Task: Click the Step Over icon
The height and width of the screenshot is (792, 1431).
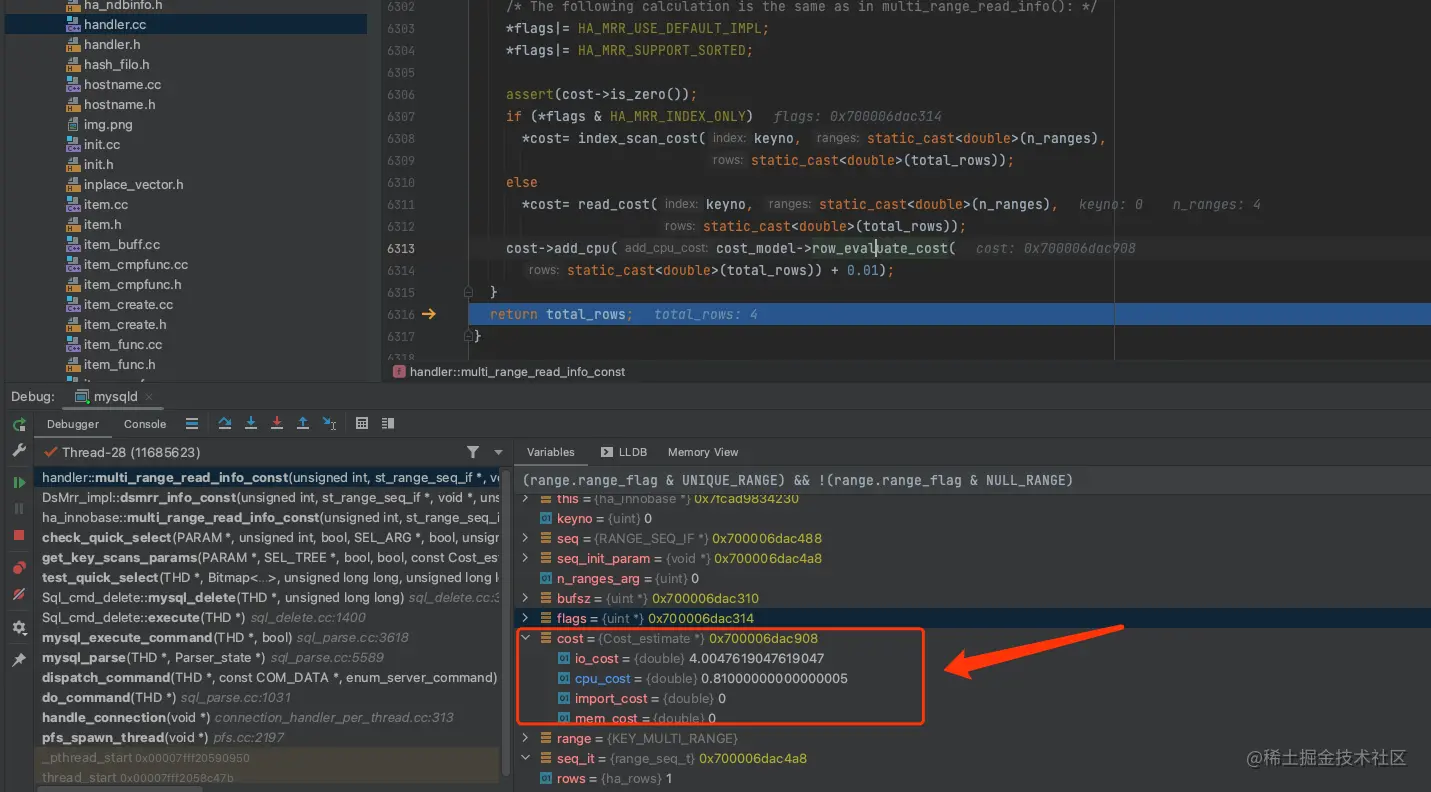Action: coord(225,424)
